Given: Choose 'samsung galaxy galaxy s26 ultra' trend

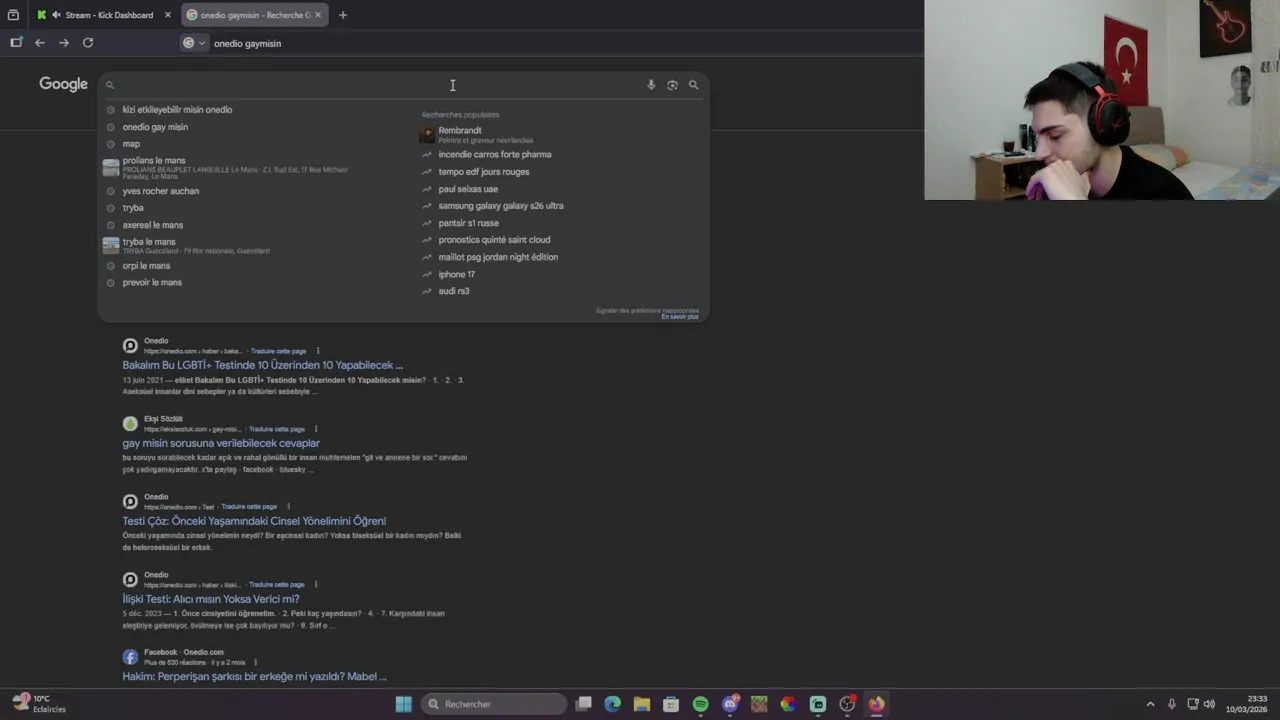Looking at the screenshot, I should [x=500, y=206].
